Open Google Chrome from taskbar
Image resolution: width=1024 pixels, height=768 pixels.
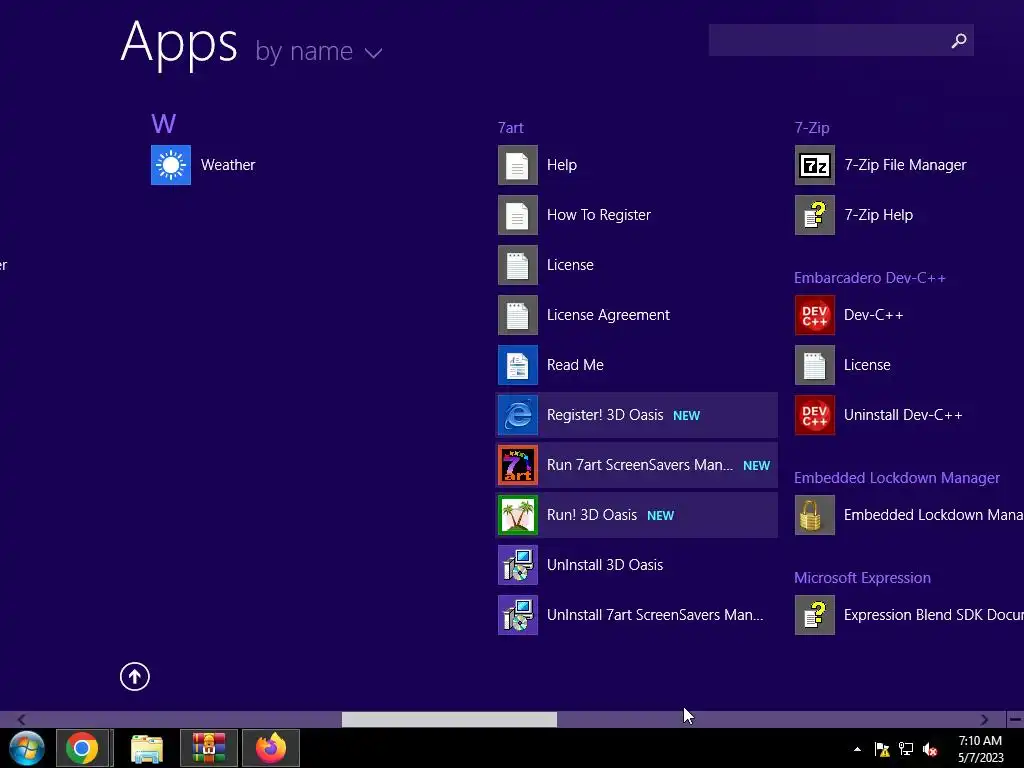point(82,748)
